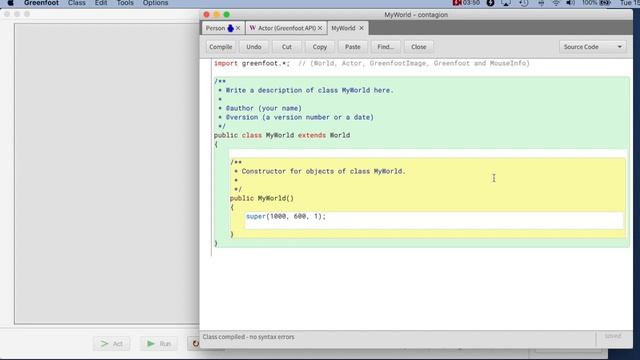Click the volume icon in menu bar
The image size is (640, 360).
click(x=571, y=3)
